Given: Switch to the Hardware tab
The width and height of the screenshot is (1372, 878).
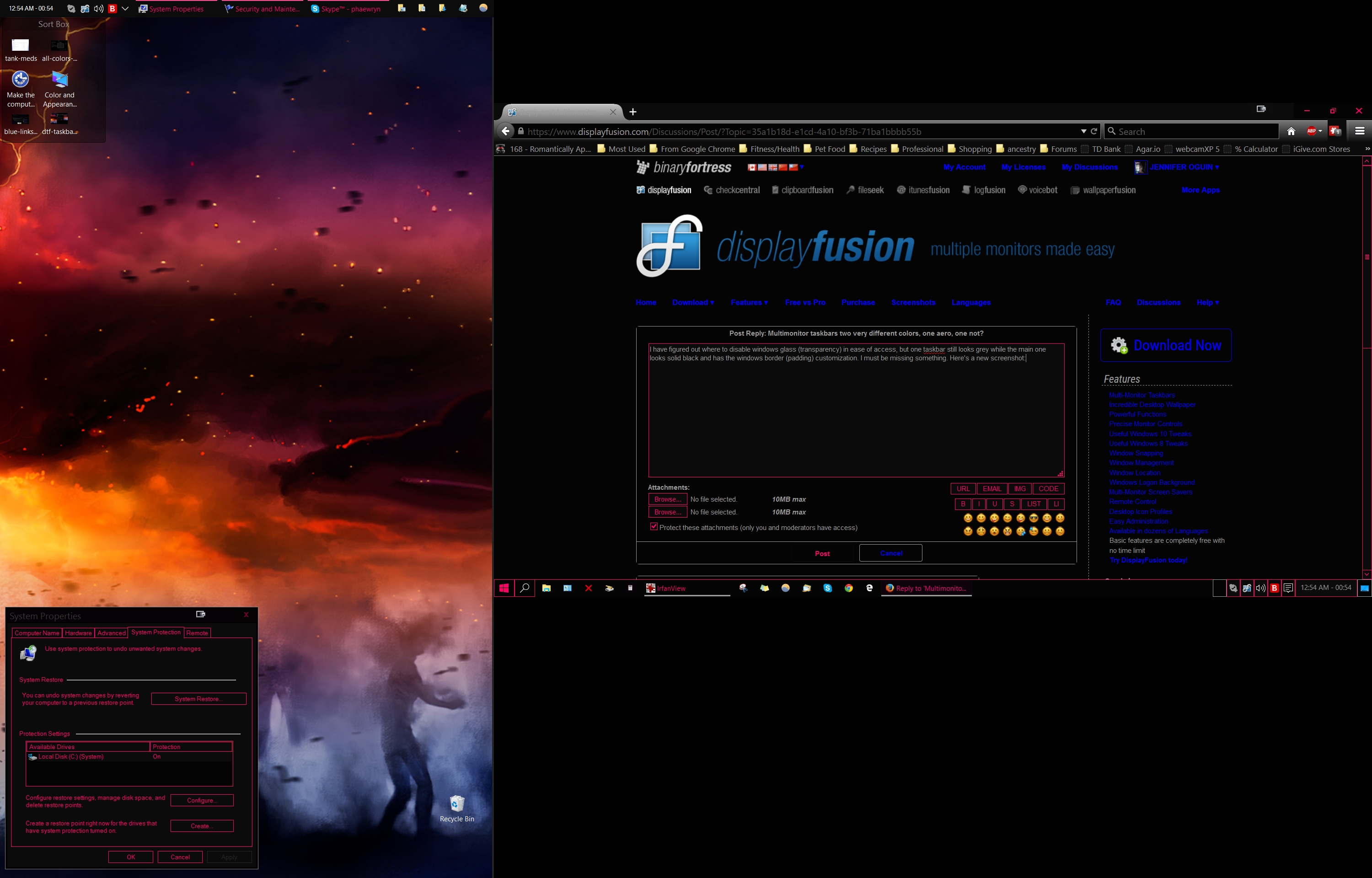Looking at the screenshot, I should click(78, 633).
